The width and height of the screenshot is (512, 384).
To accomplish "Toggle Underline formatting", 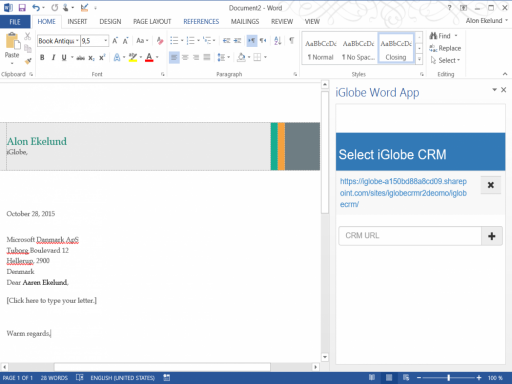I will 64,58.
